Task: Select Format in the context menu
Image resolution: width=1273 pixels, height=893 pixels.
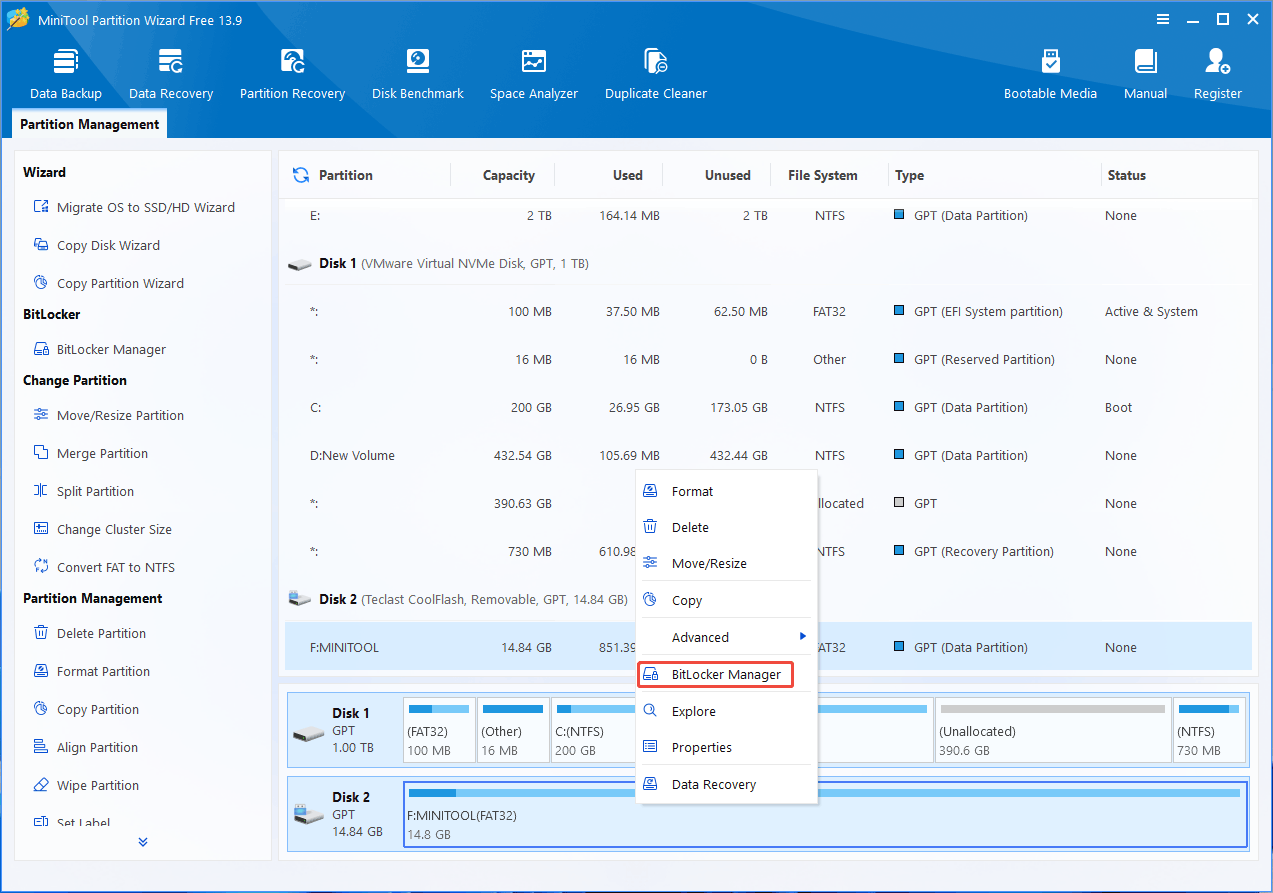Action: click(x=727, y=491)
